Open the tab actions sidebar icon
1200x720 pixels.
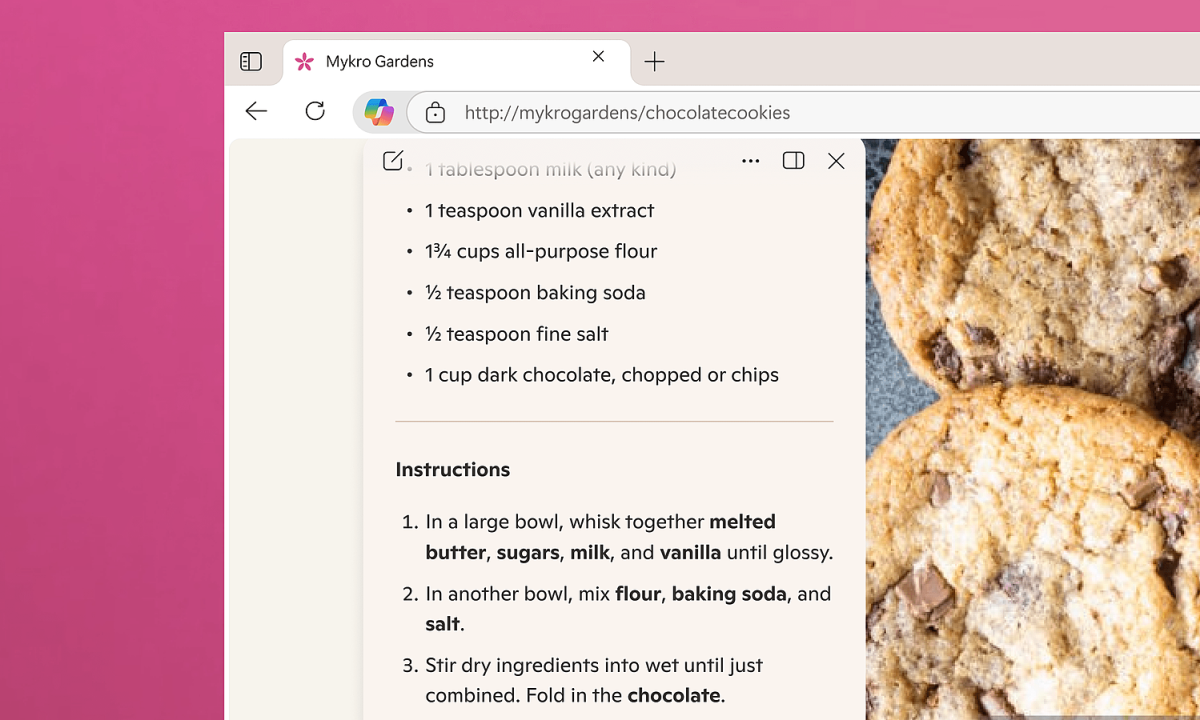(x=251, y=62)
